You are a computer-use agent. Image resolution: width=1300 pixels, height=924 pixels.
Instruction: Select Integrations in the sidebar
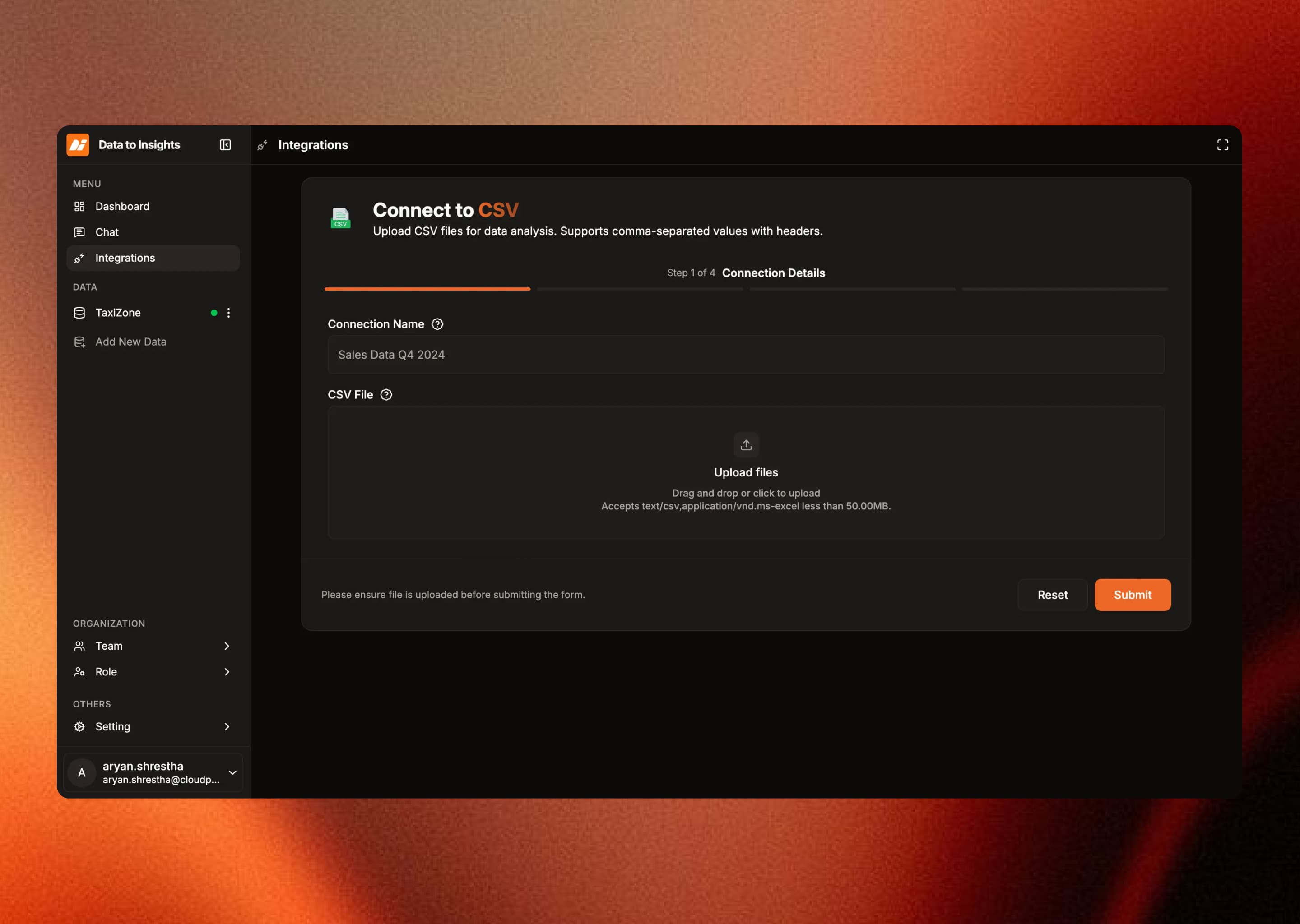153,259
